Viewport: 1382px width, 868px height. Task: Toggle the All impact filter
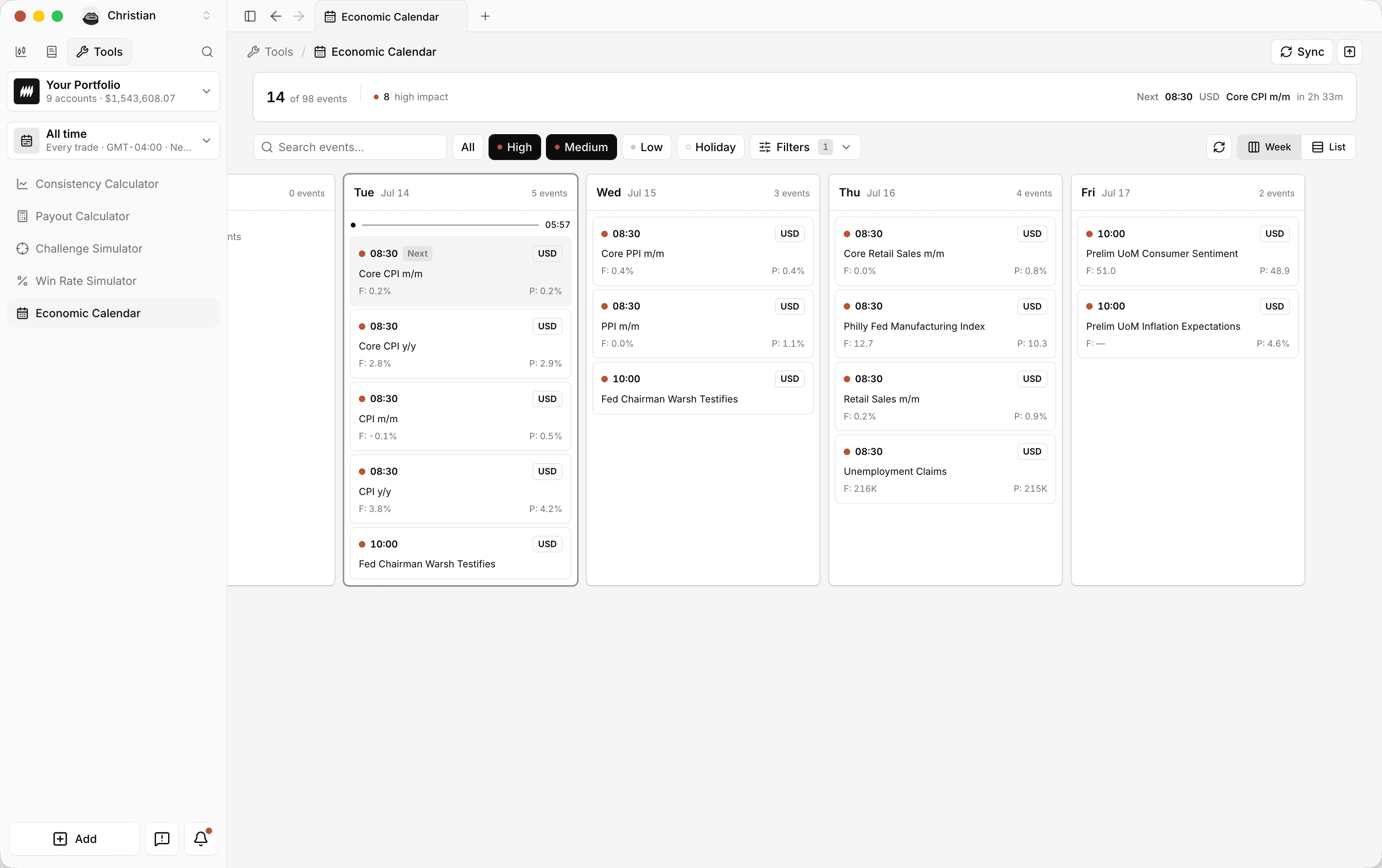coord(468,147)
